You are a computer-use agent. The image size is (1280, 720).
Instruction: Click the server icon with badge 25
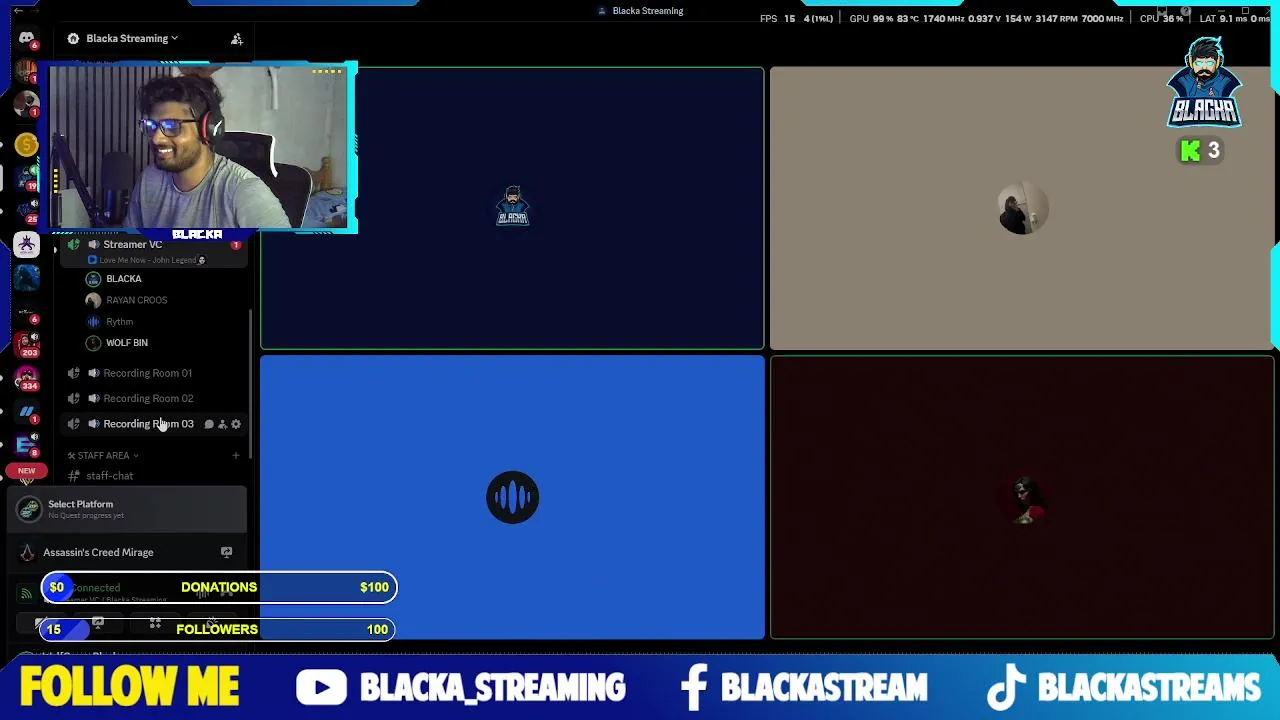[26, 210]
